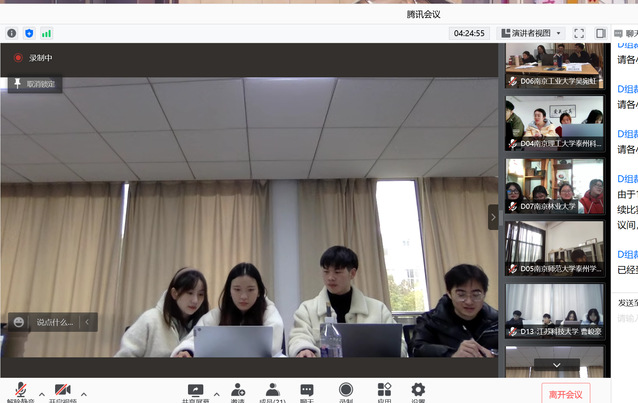Unmute the microphone in bottom toolbar
This screenshot has width=638, height=403.
click(x=19, y=390)
